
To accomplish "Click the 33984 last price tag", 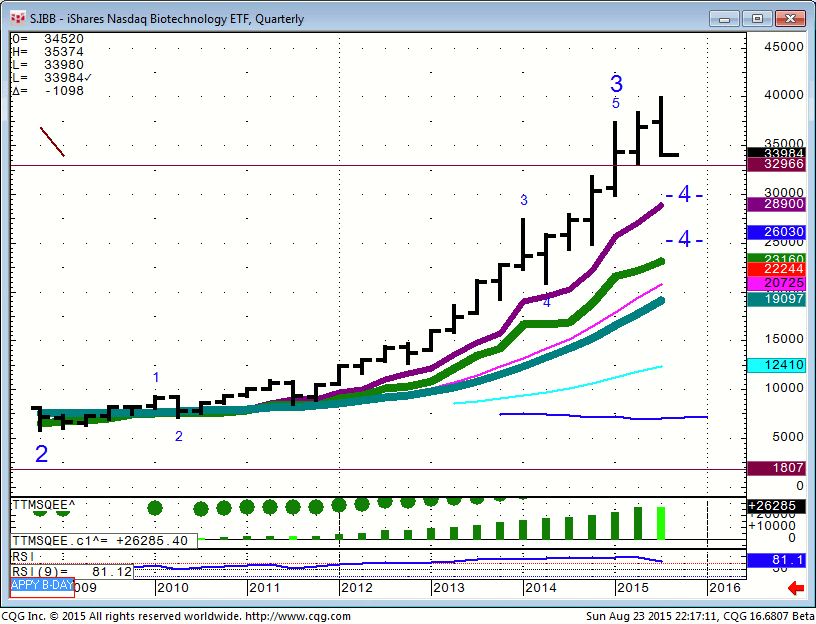I will [x=776, y=153].
